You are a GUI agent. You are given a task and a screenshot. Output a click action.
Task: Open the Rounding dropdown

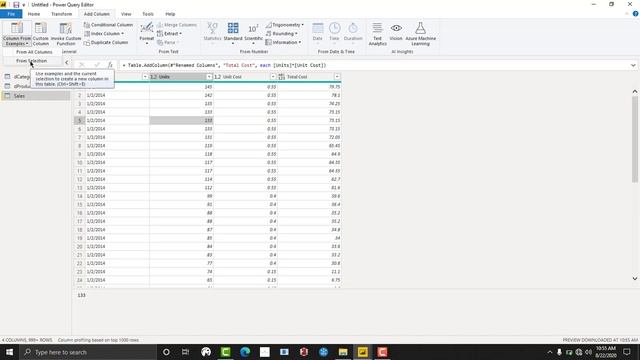pos(282,33)
